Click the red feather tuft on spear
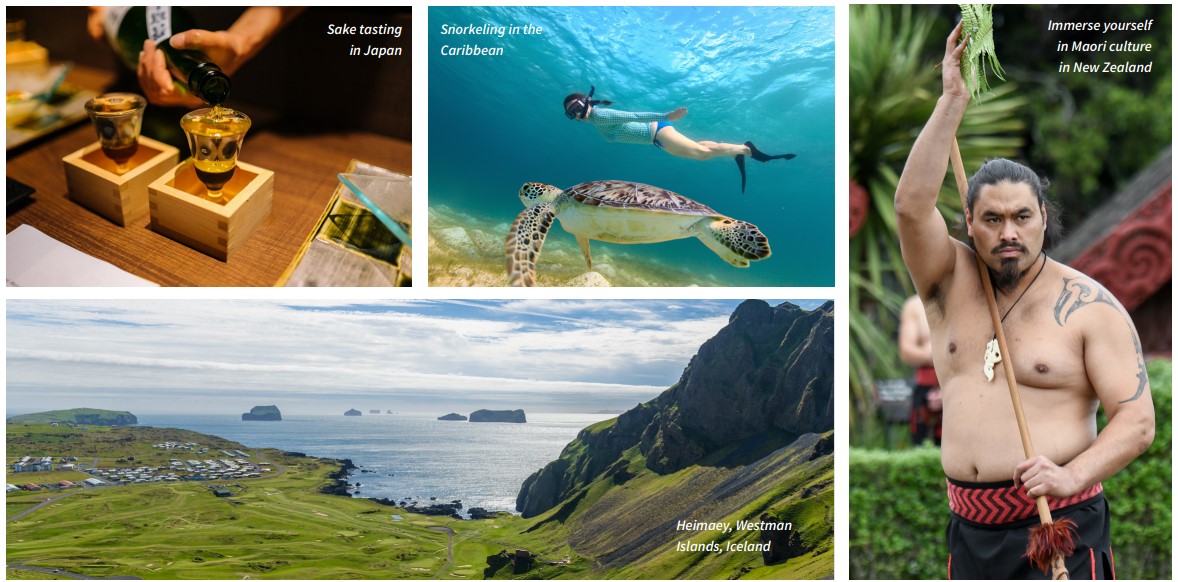The height and width of the screenshot is (582, 1178). 1050,542
